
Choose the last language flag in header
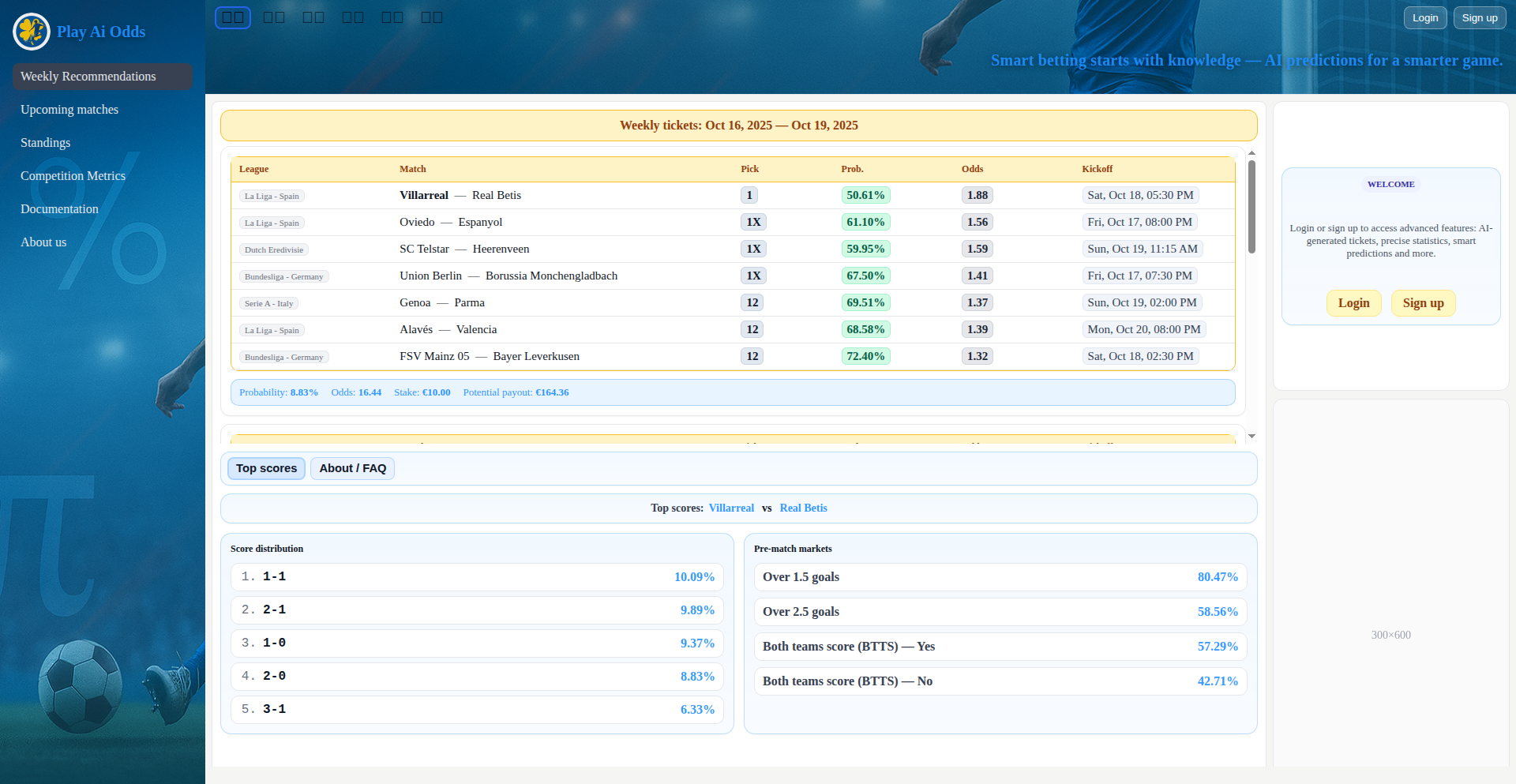coord(431,17)
